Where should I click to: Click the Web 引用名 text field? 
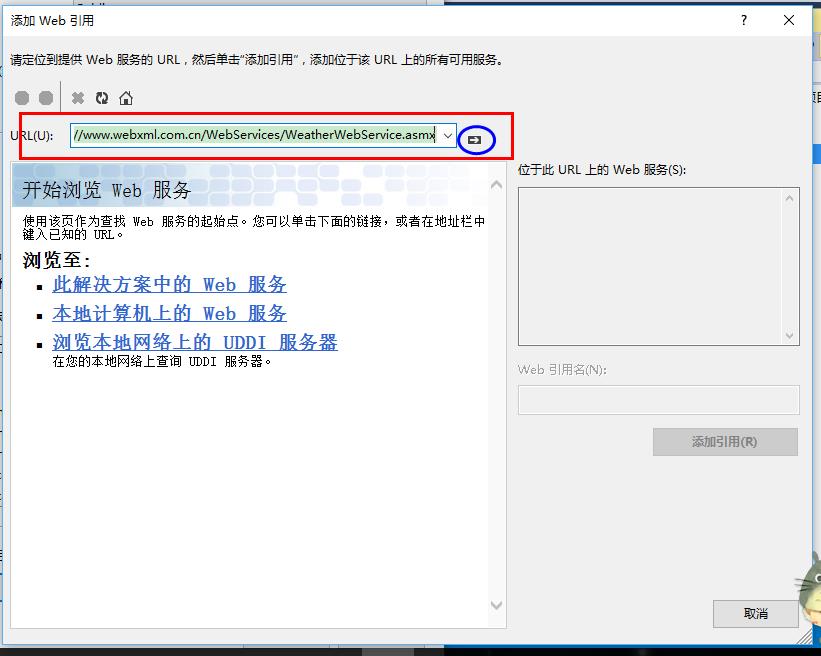[x=659, y=400]
